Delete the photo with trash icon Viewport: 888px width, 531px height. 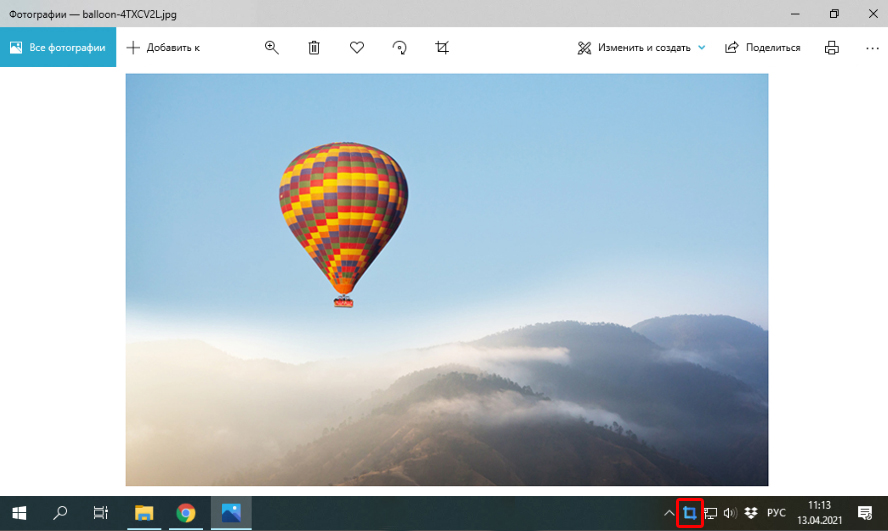point(314,47)
